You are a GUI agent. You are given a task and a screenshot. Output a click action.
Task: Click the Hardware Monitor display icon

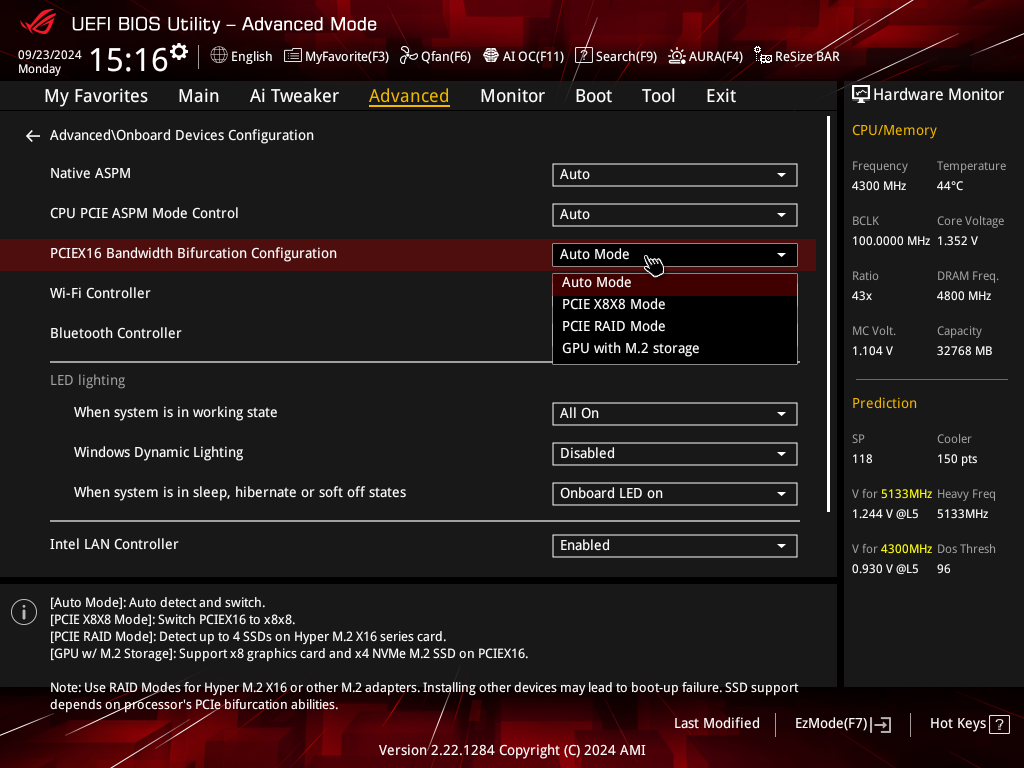click(x=861, y=95)
